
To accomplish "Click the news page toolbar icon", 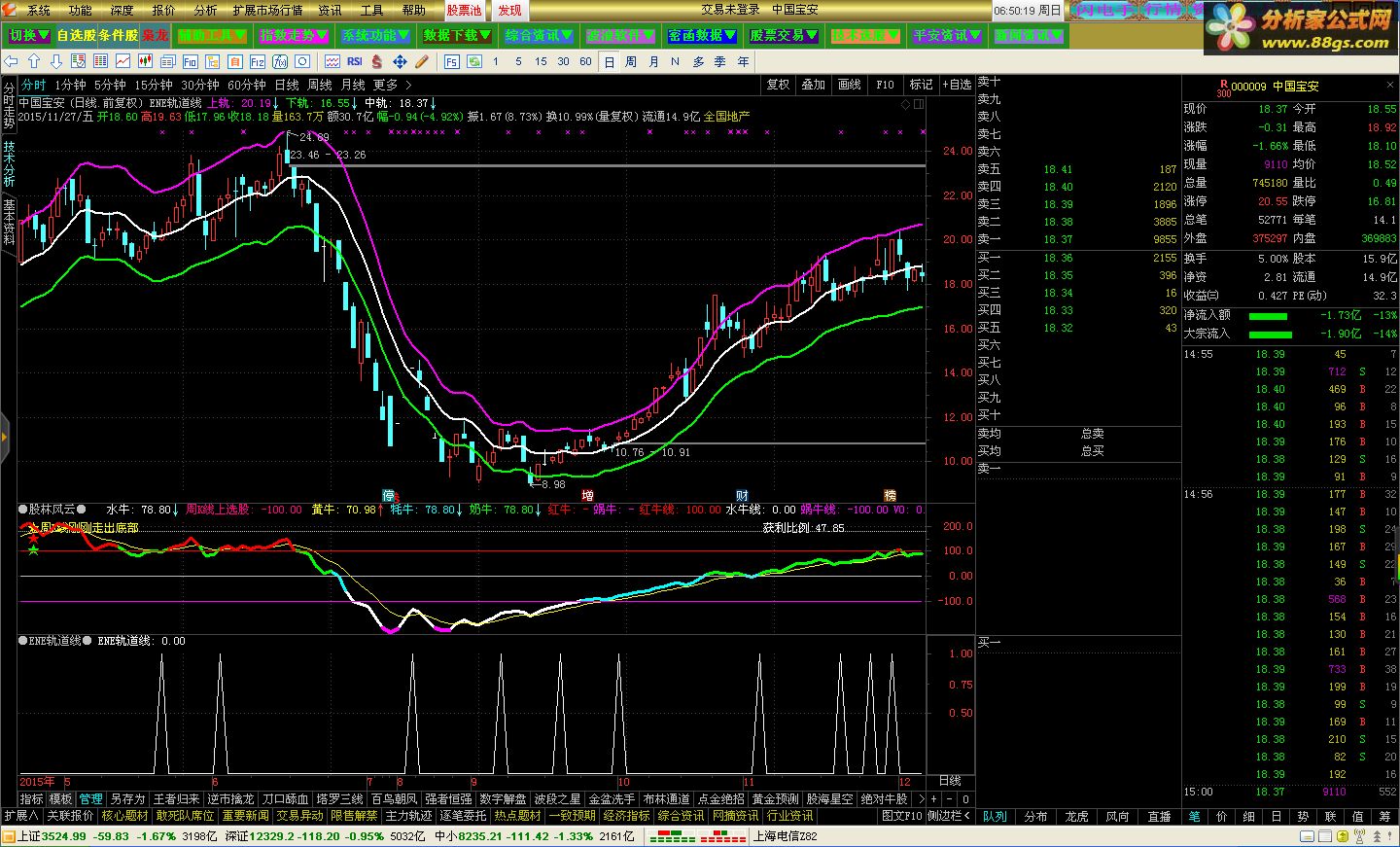I will [x=167, y=61].
